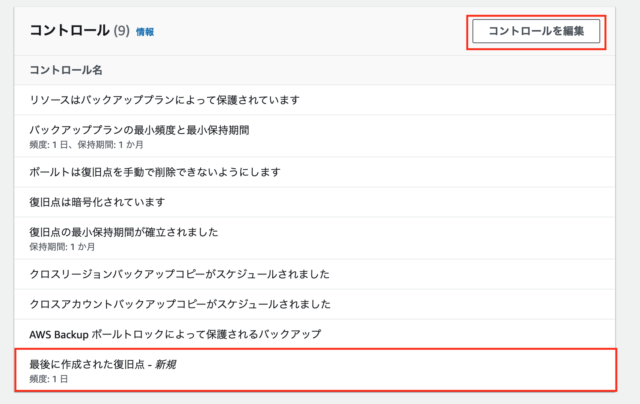Select the AWS Backup ボールトロック control row
The height and width of the screenshot is (404, 640).
tap(315, 334)
